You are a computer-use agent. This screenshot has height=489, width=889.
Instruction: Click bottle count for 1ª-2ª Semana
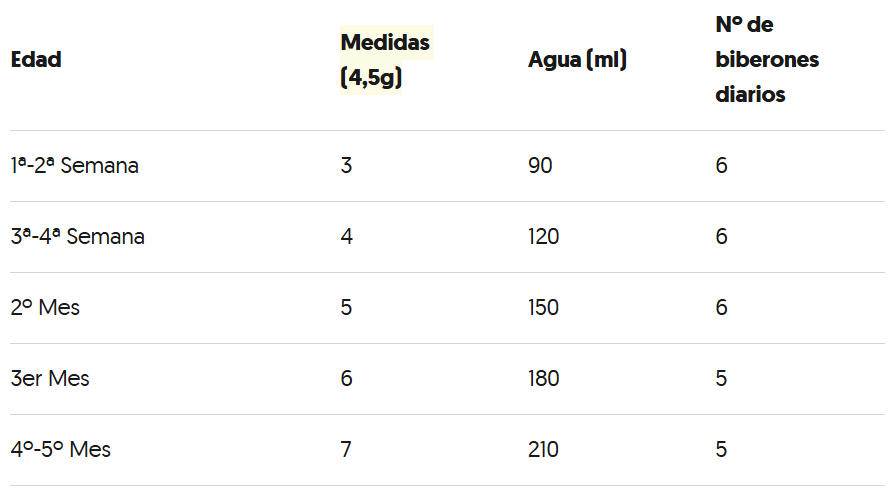click(721, 166)
